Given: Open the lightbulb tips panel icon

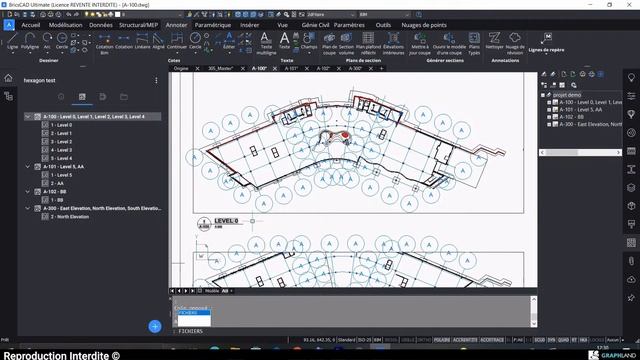Looking at the screenshot, I should coord(631,78).
